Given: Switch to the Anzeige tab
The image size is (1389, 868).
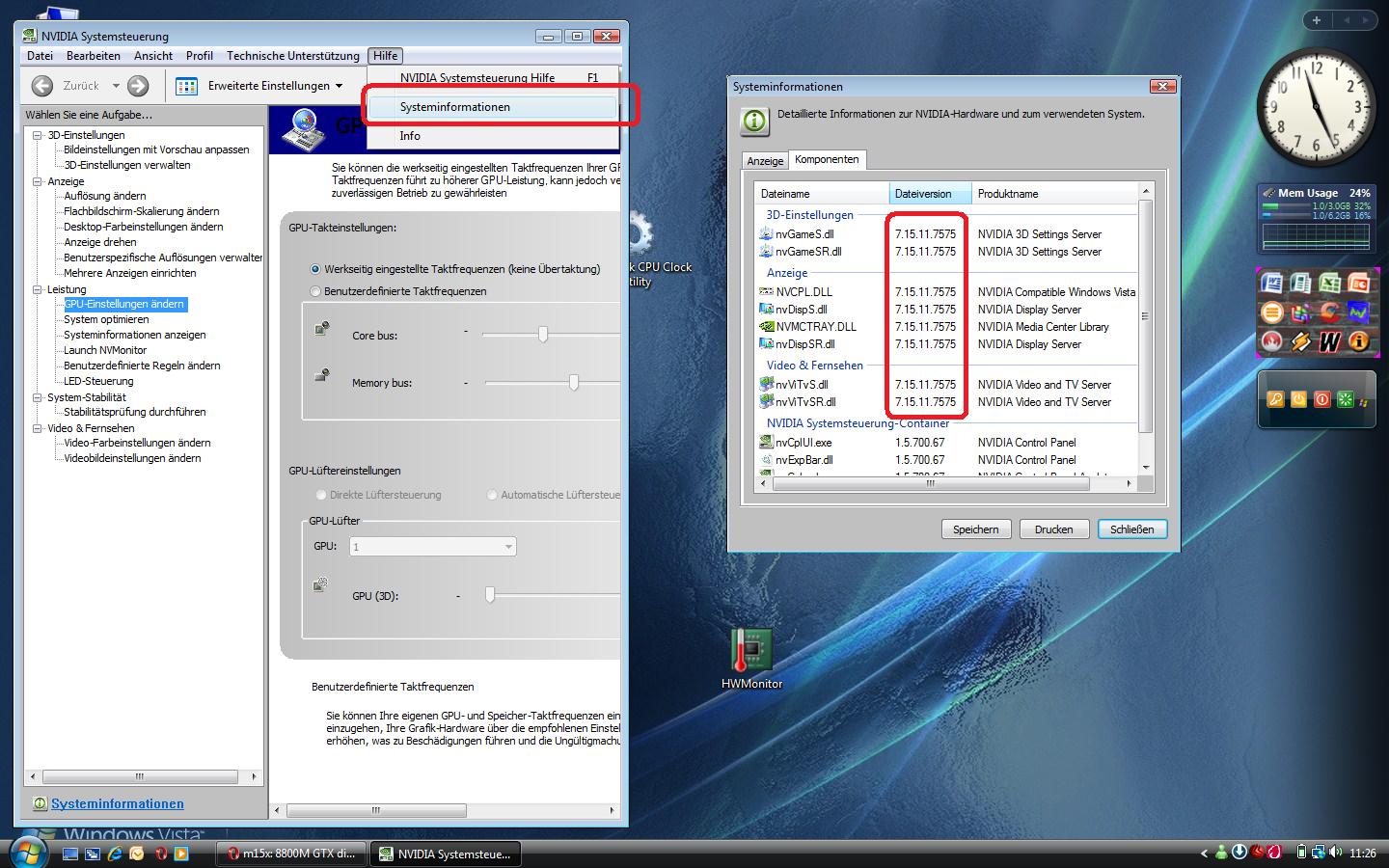Looking at the screenshot, I should coord(765,161).
